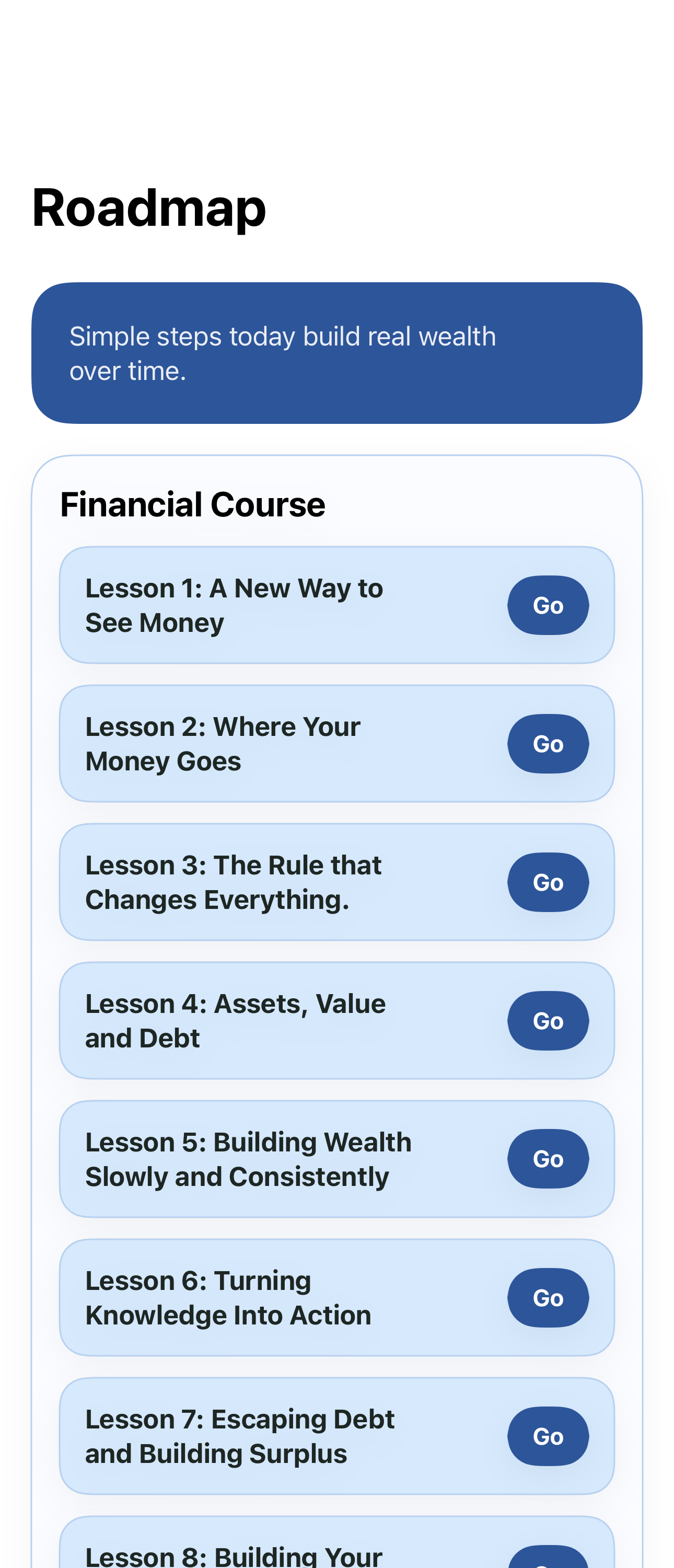The image size is (674, 1568).
Task: Tap Go button for Lesson 6
Action: tap(548, 1298)
